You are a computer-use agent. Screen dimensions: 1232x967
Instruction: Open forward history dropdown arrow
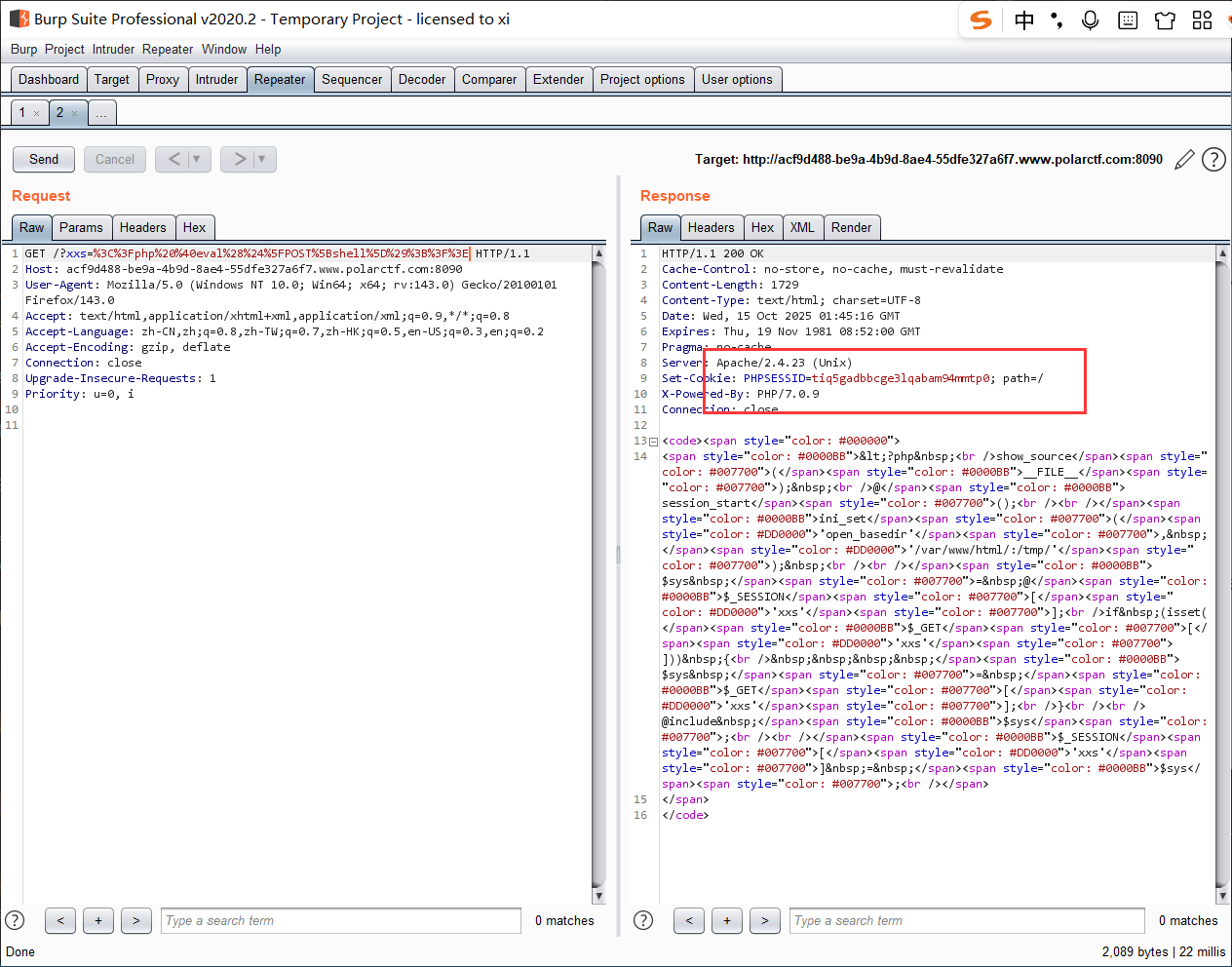[263, 159]
